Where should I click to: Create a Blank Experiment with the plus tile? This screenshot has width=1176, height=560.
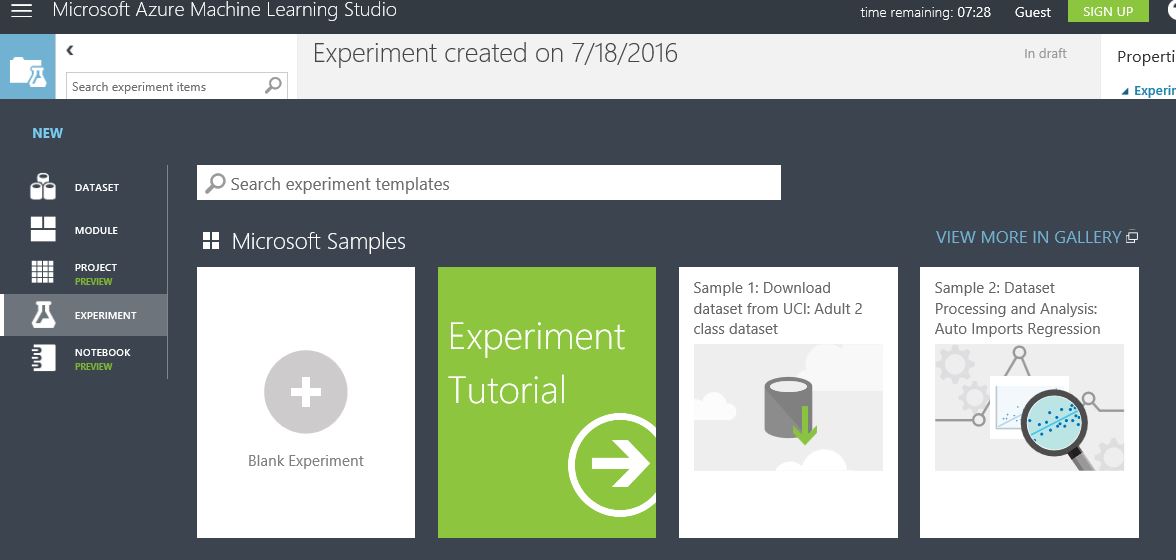pyautogui.click(x=306, y=393)
